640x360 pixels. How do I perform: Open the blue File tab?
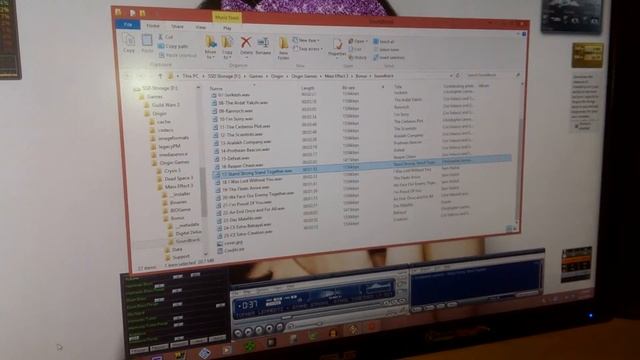(x=128, y=24)
